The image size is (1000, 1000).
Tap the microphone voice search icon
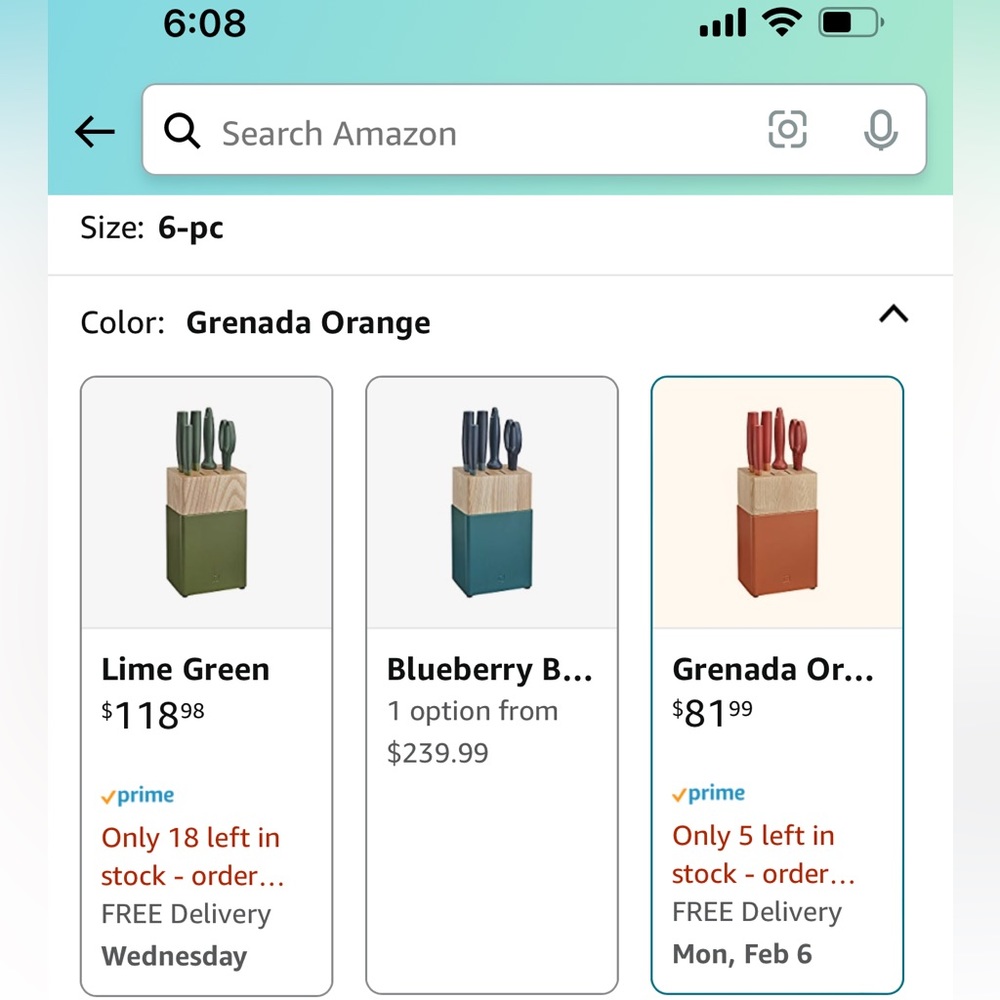(x=881, y=130)
